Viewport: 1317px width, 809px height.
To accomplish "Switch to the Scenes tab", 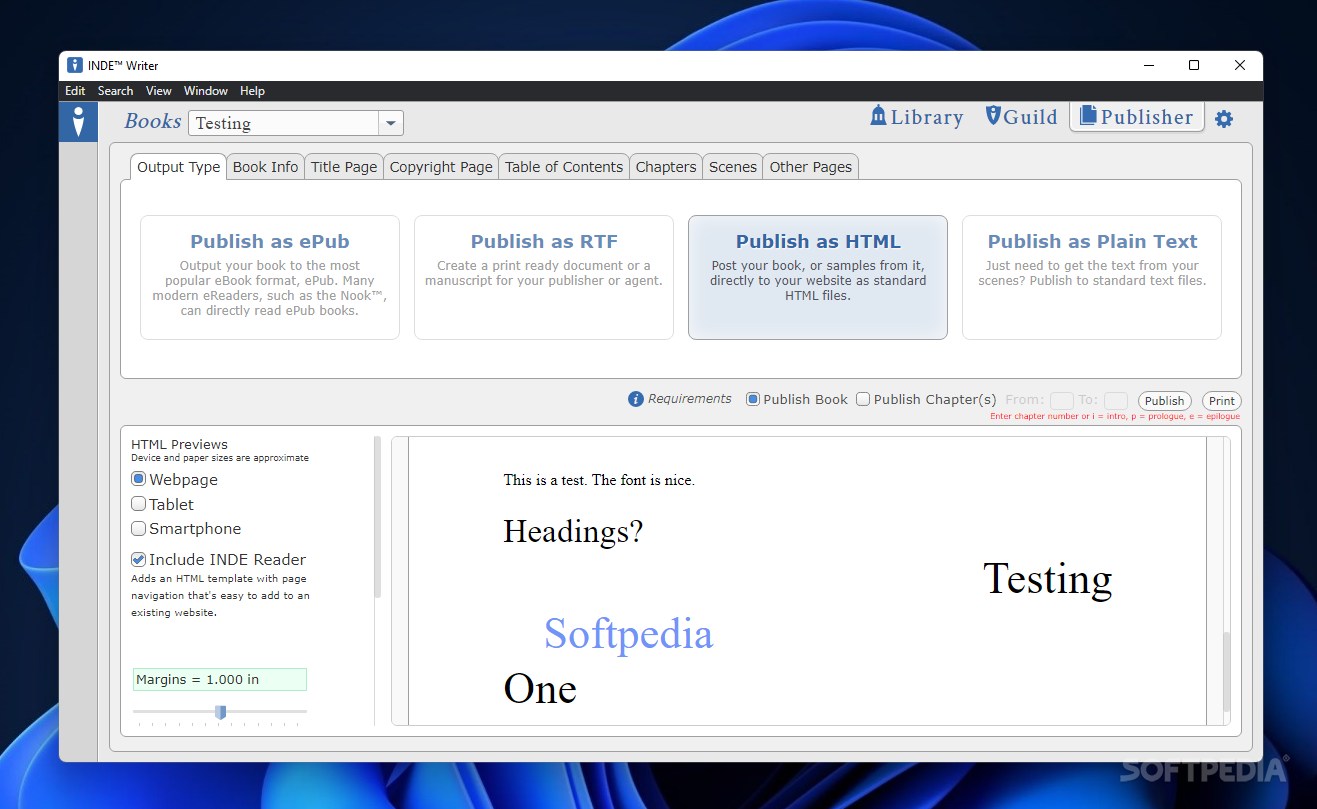I will pos(733,167).
